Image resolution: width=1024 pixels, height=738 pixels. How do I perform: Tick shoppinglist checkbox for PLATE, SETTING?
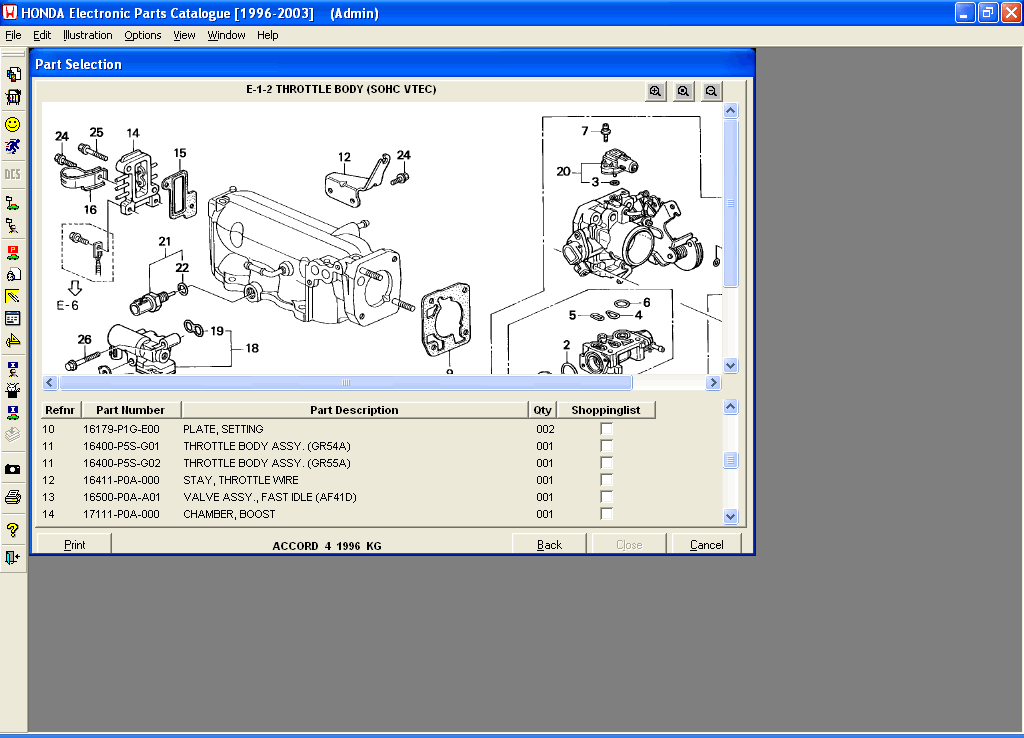607,429
